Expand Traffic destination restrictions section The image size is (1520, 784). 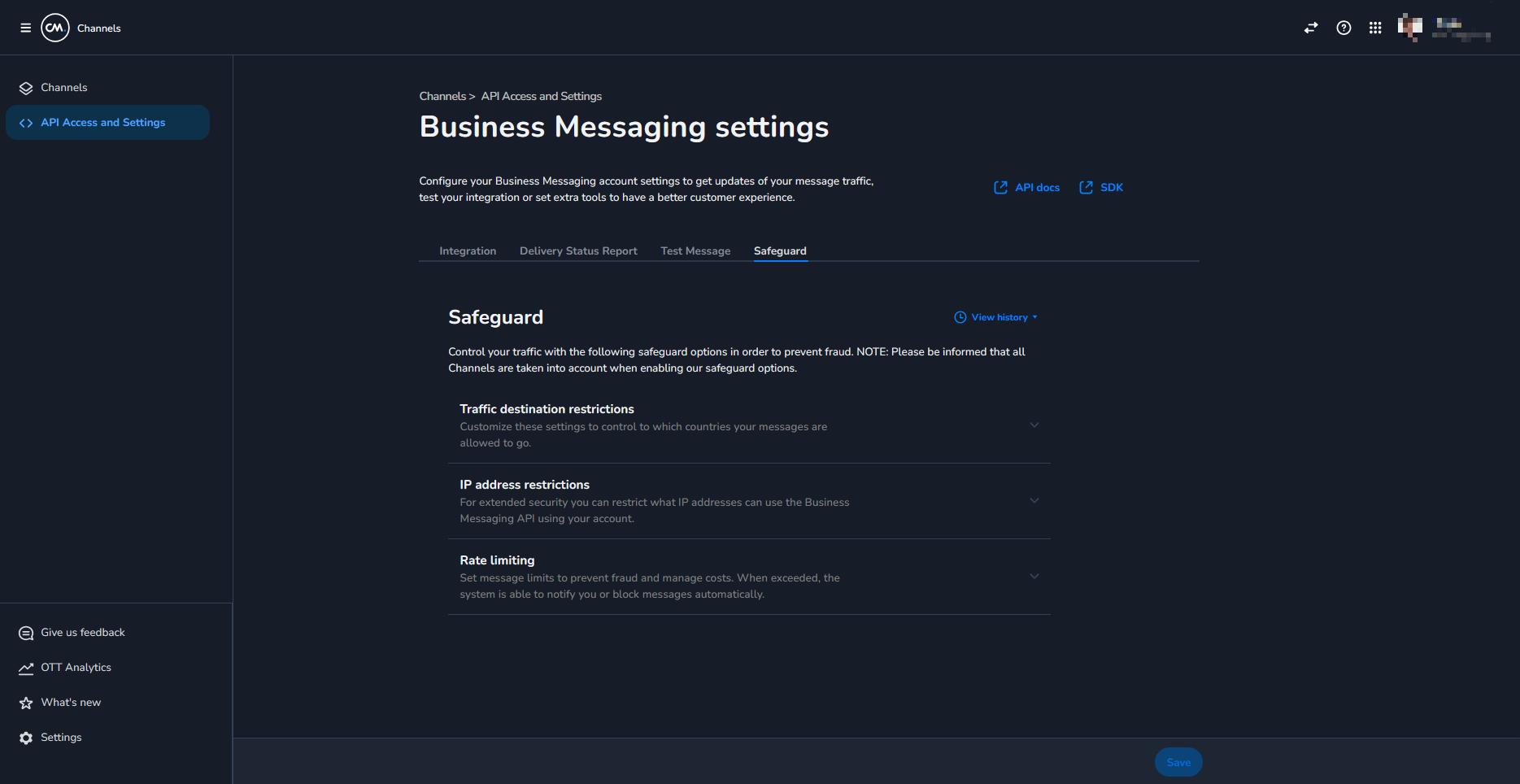1034,425
